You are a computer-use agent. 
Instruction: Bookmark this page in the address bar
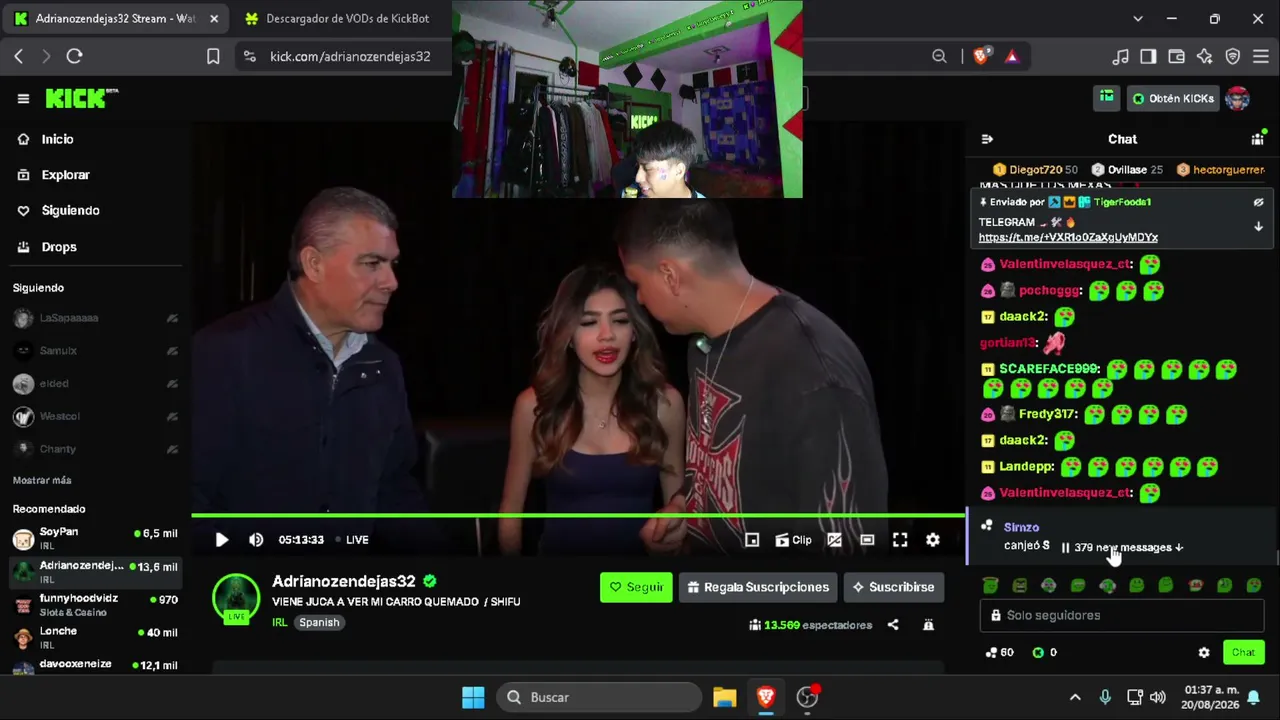coord(213,56)
